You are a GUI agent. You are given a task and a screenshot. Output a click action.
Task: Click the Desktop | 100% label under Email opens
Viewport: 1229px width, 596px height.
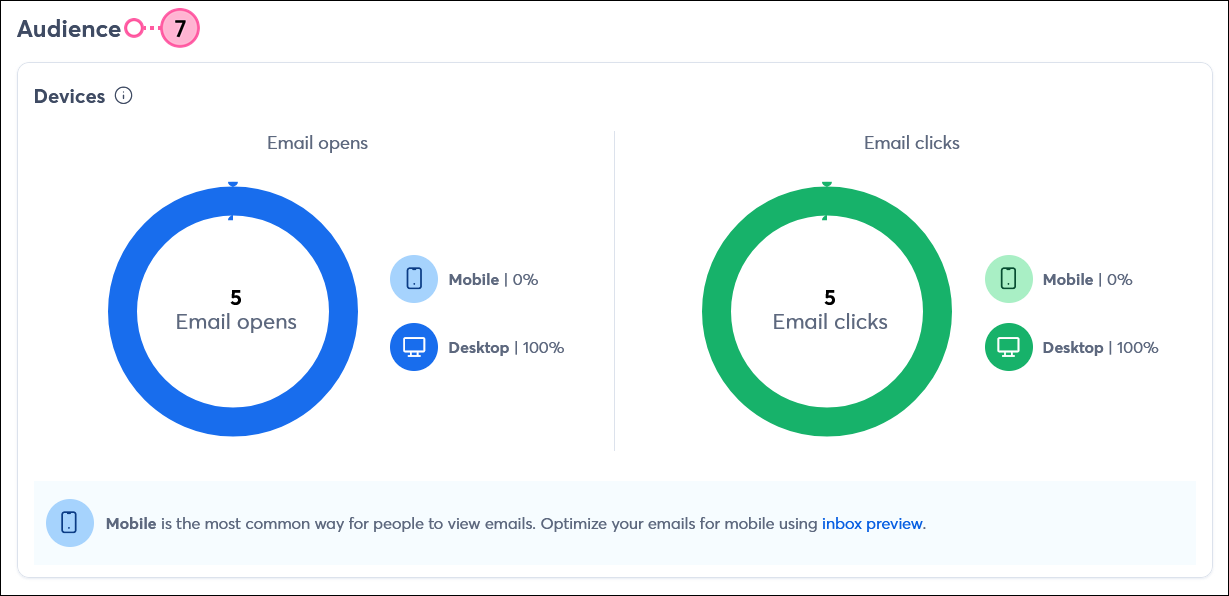click(x=508, y=347)
